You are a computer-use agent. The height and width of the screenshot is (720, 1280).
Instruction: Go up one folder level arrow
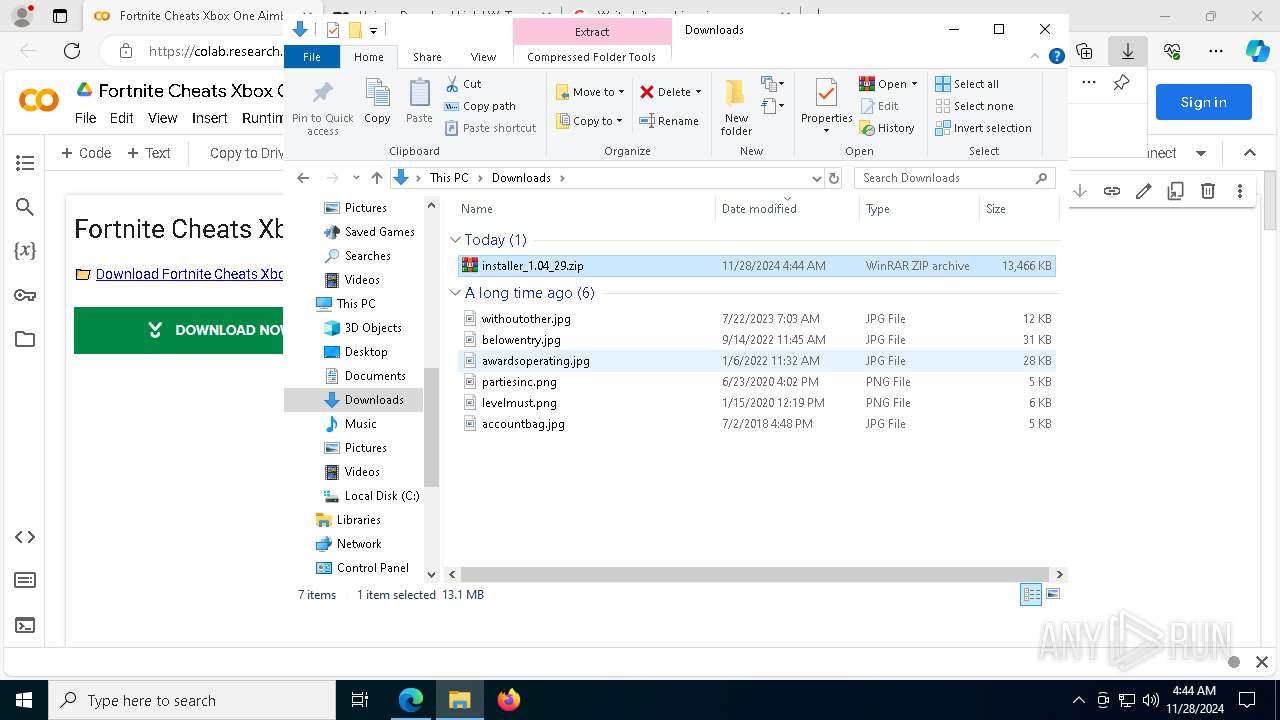(377, 178)
